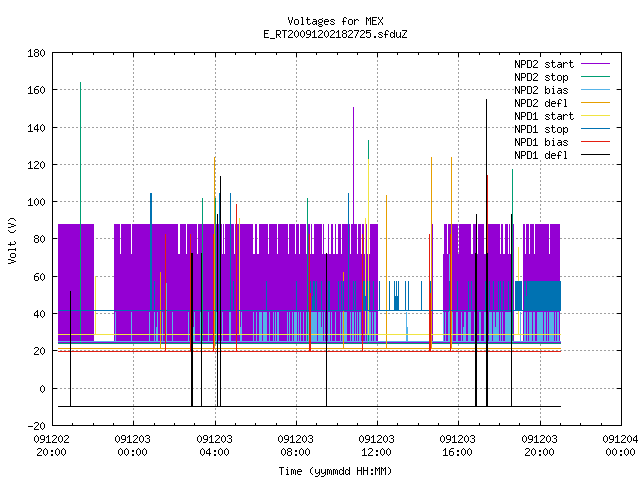Click the 180 tick label on y-axis
Image resolution: width=640 pixels, height=480 pixels.
(36, 53)
